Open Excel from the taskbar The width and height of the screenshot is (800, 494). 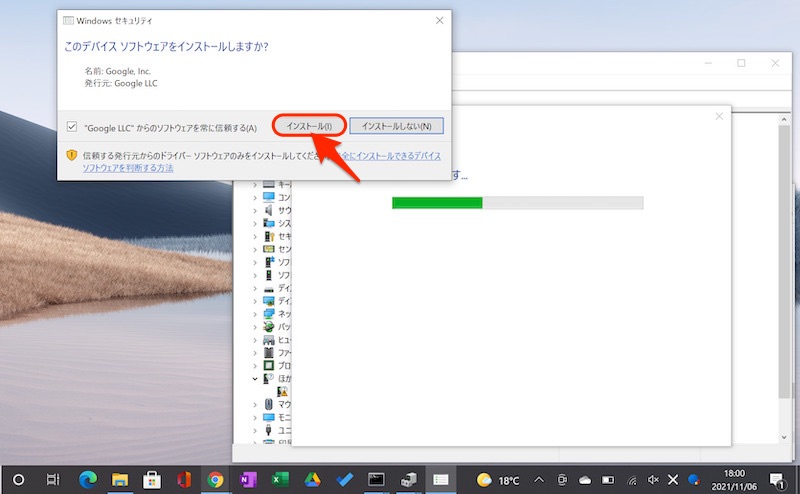pyautogui.click(x=279, y=479)
